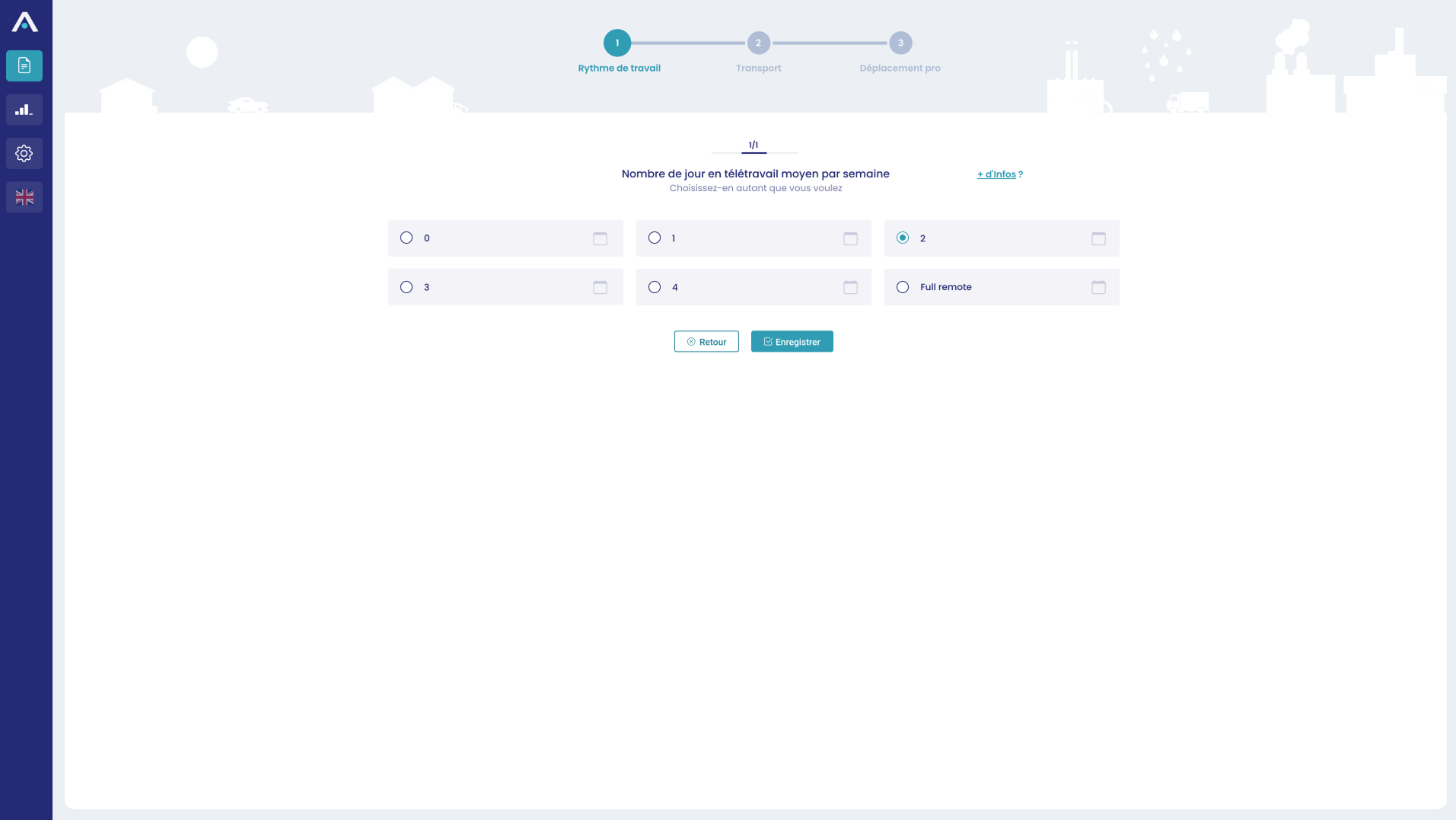Click calendar icon in option 3 card

coord(600,287)
